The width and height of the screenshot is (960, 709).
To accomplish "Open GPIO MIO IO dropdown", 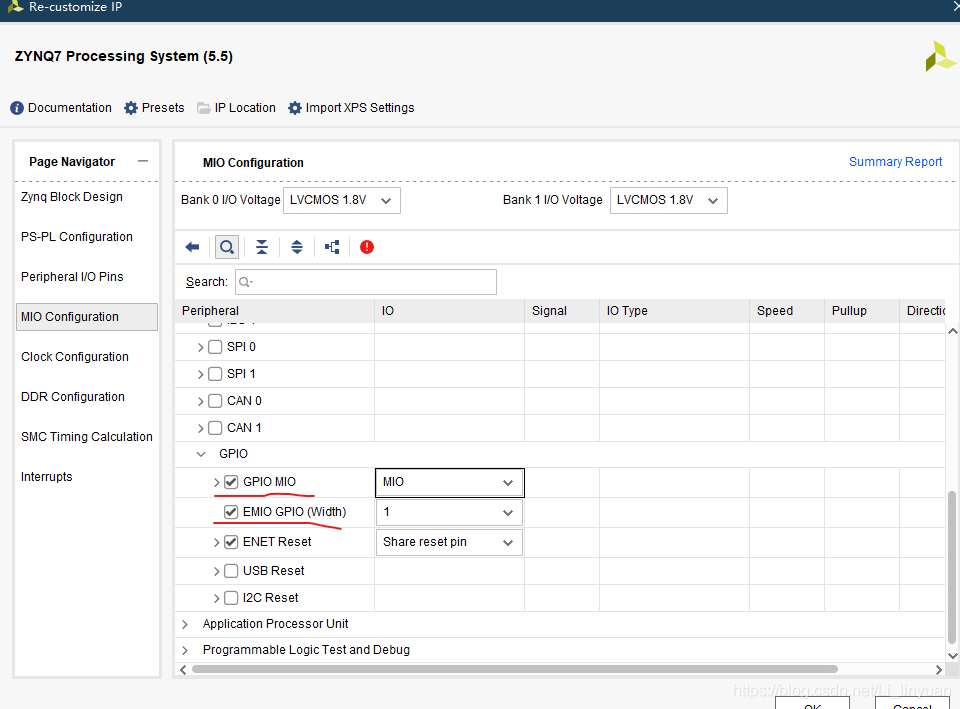I will pos(449,482).
